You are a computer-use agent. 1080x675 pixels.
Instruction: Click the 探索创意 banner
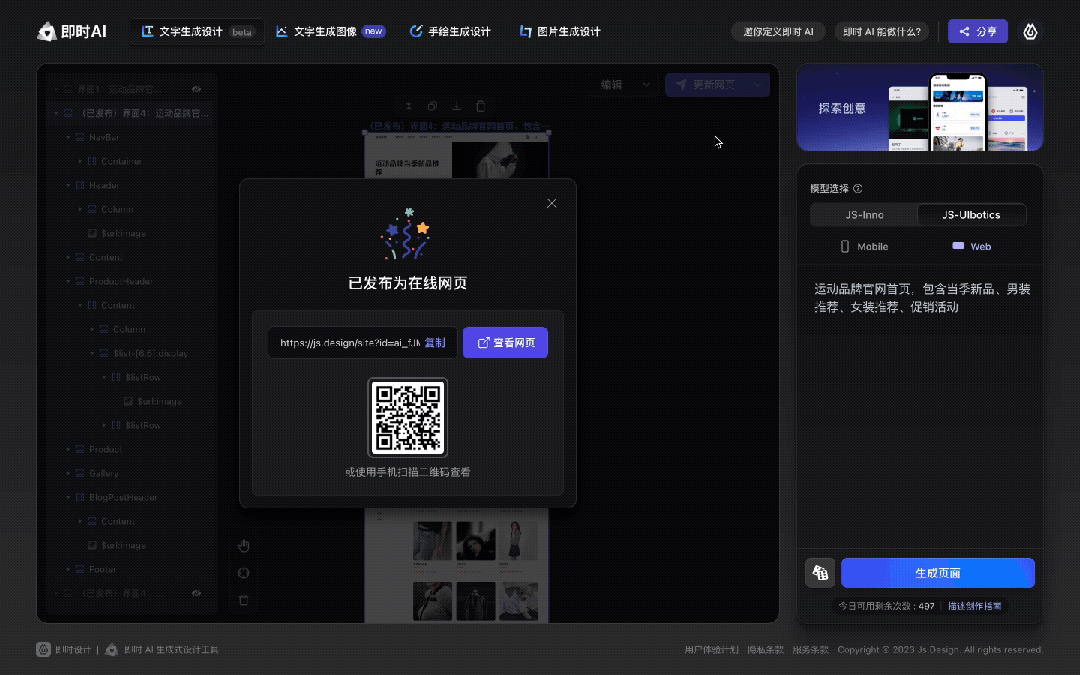click(x=920, y=107)
